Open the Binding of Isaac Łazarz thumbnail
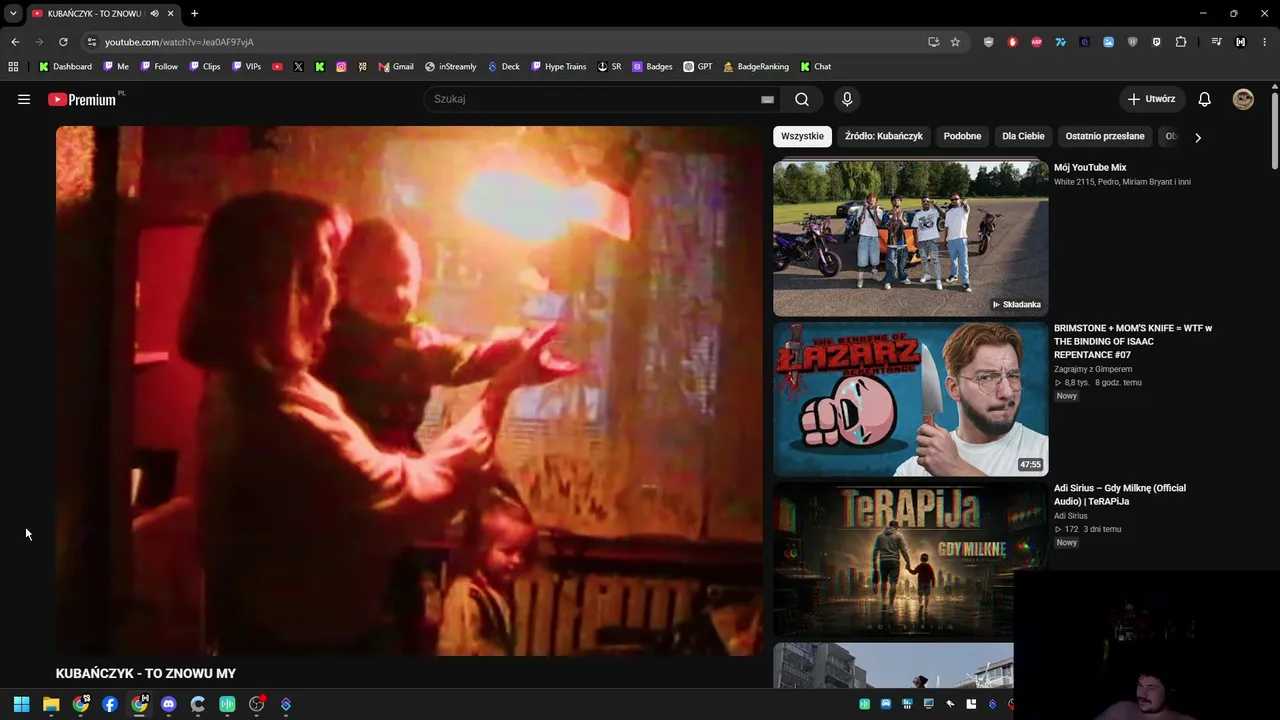Image resolution: width=1280 pixels, height=720 pixels. pos(910,399)
